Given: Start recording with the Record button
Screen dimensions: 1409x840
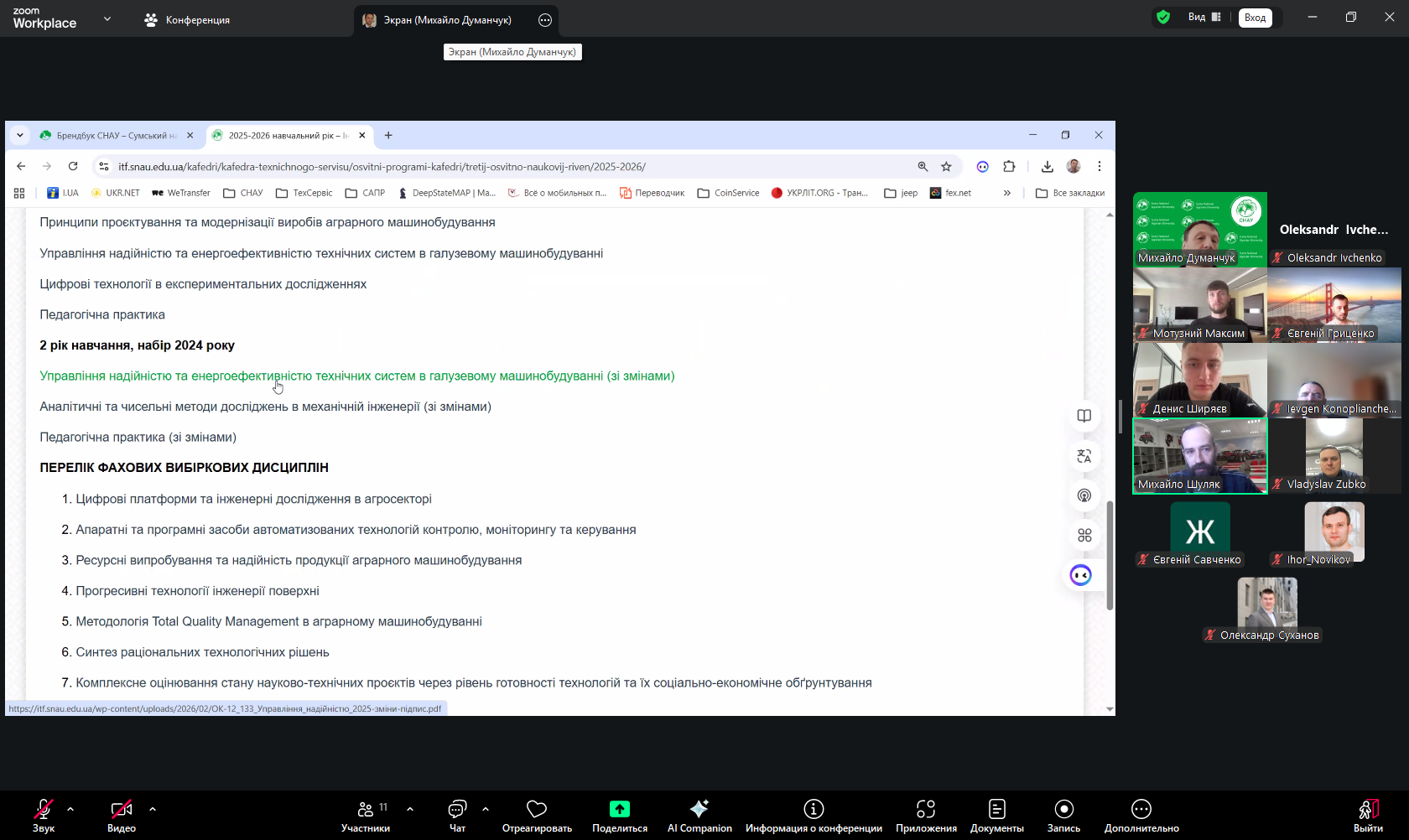Looking at the screenshot, I should click(1063, 816).
